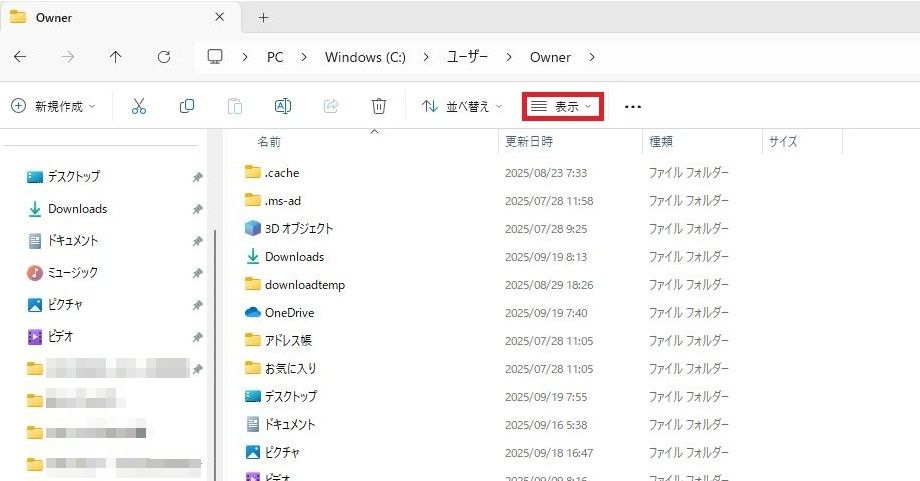
Task: Add a new tab with plus button
Action: (x=264, y=17)
